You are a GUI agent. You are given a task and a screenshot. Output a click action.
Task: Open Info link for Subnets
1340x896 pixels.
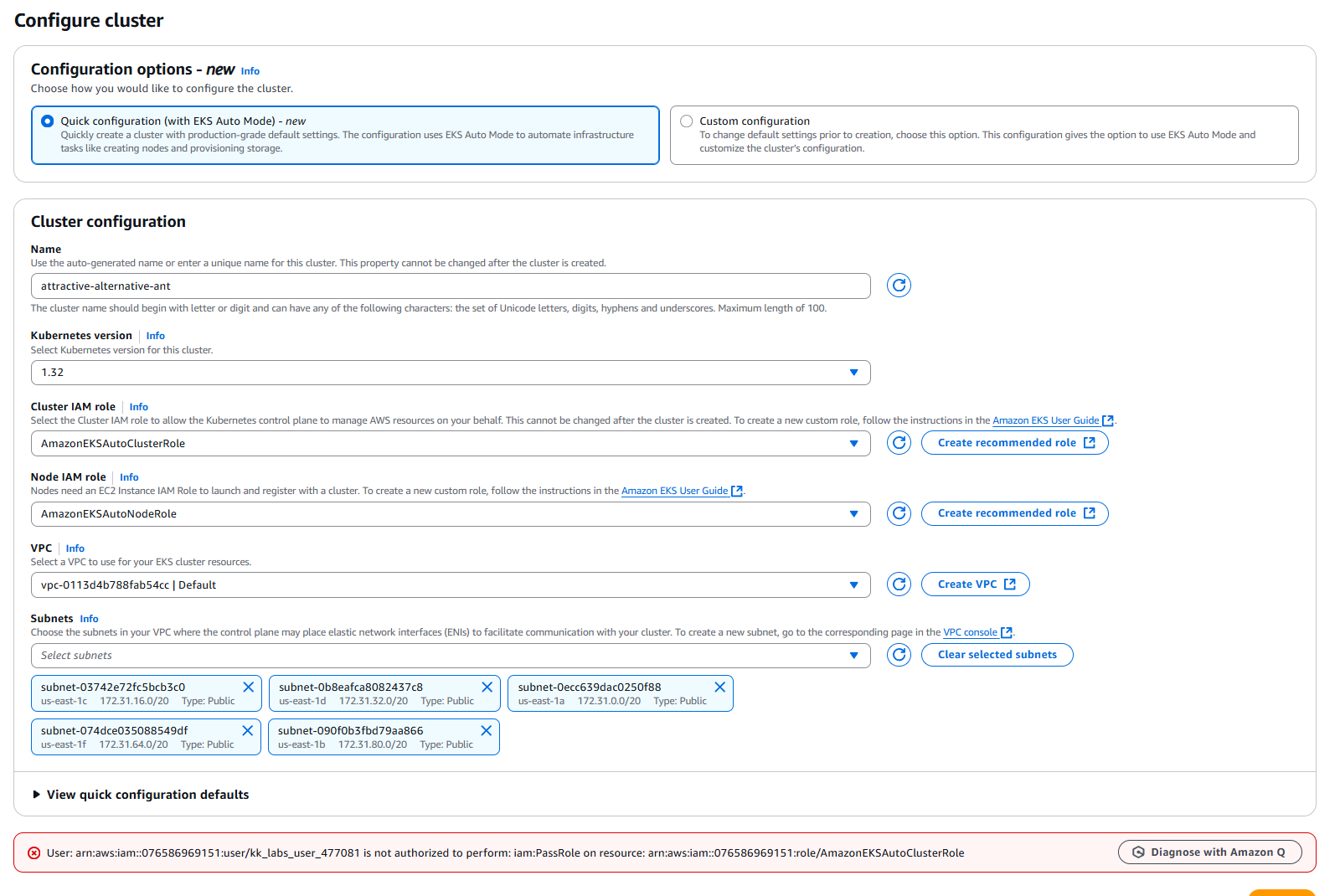(x=90, y=619)
